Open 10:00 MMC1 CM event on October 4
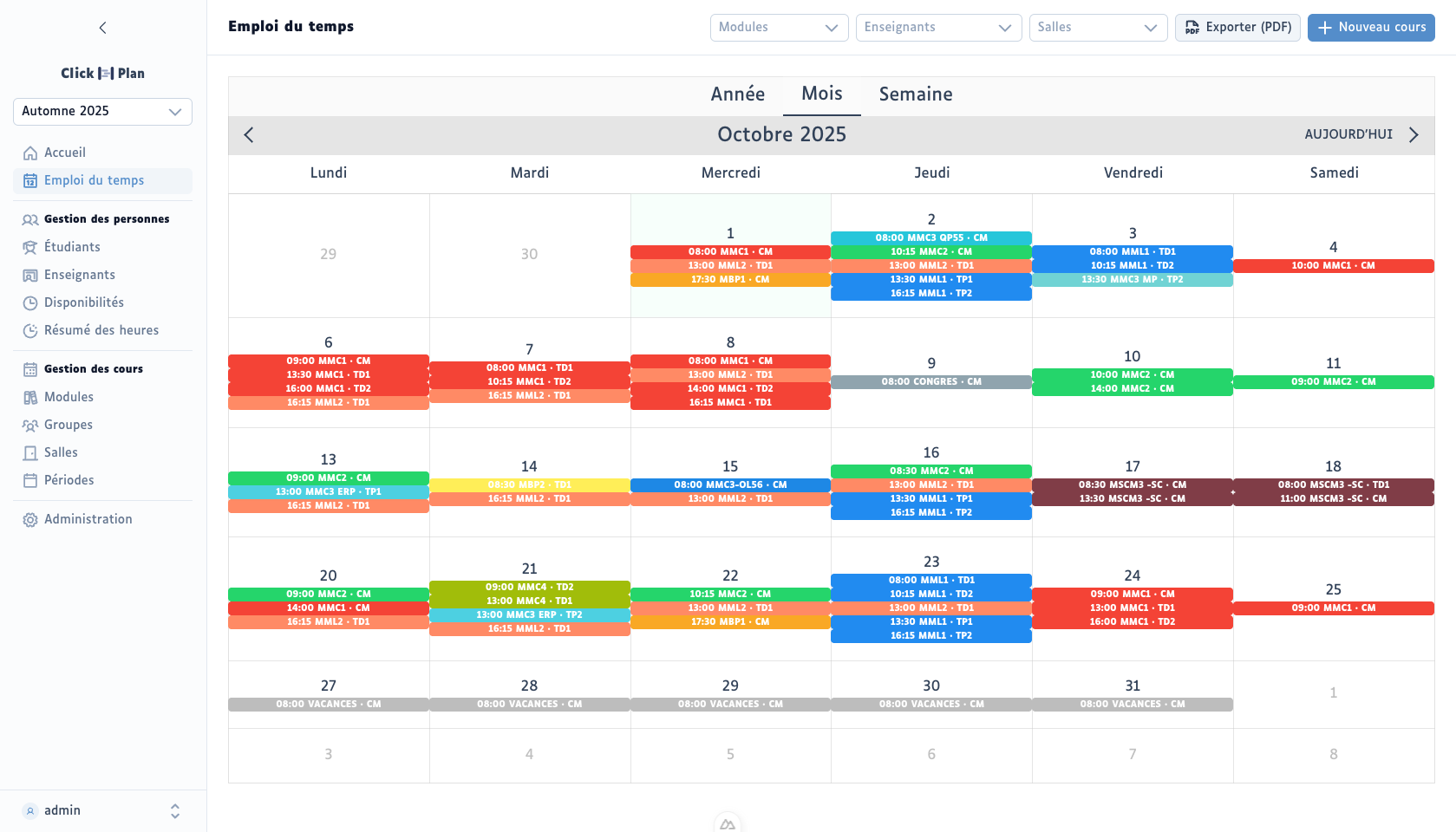The width and height of the screenshot is (1456, 832). [x=1334, y=266]
